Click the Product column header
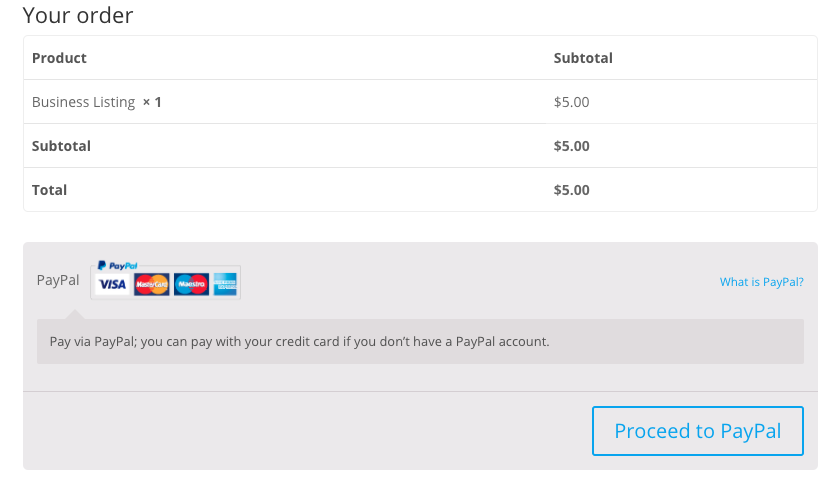This screenshot has height=484, width=839. pyautogui.click(x=59, y=58)
